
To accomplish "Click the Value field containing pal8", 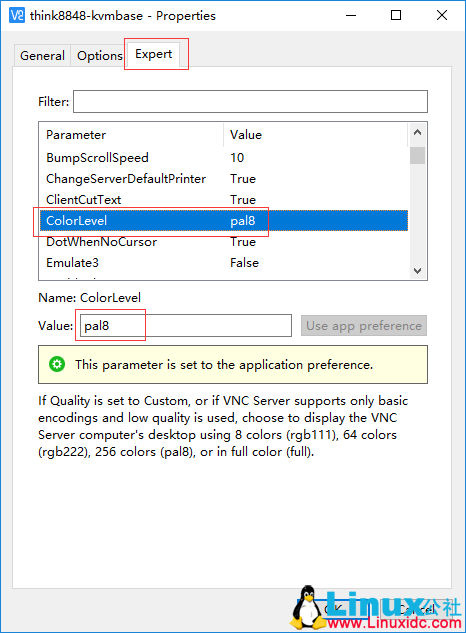I will pyautogui.click(x=186, y=325).
